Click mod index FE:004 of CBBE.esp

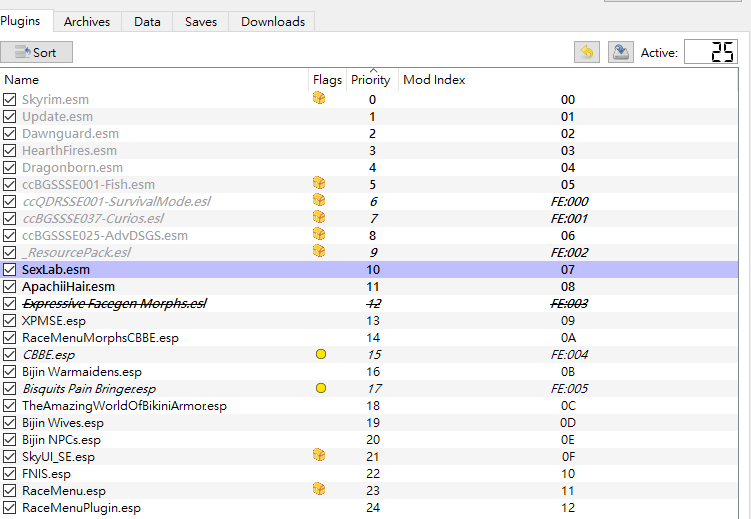point(569,355)
